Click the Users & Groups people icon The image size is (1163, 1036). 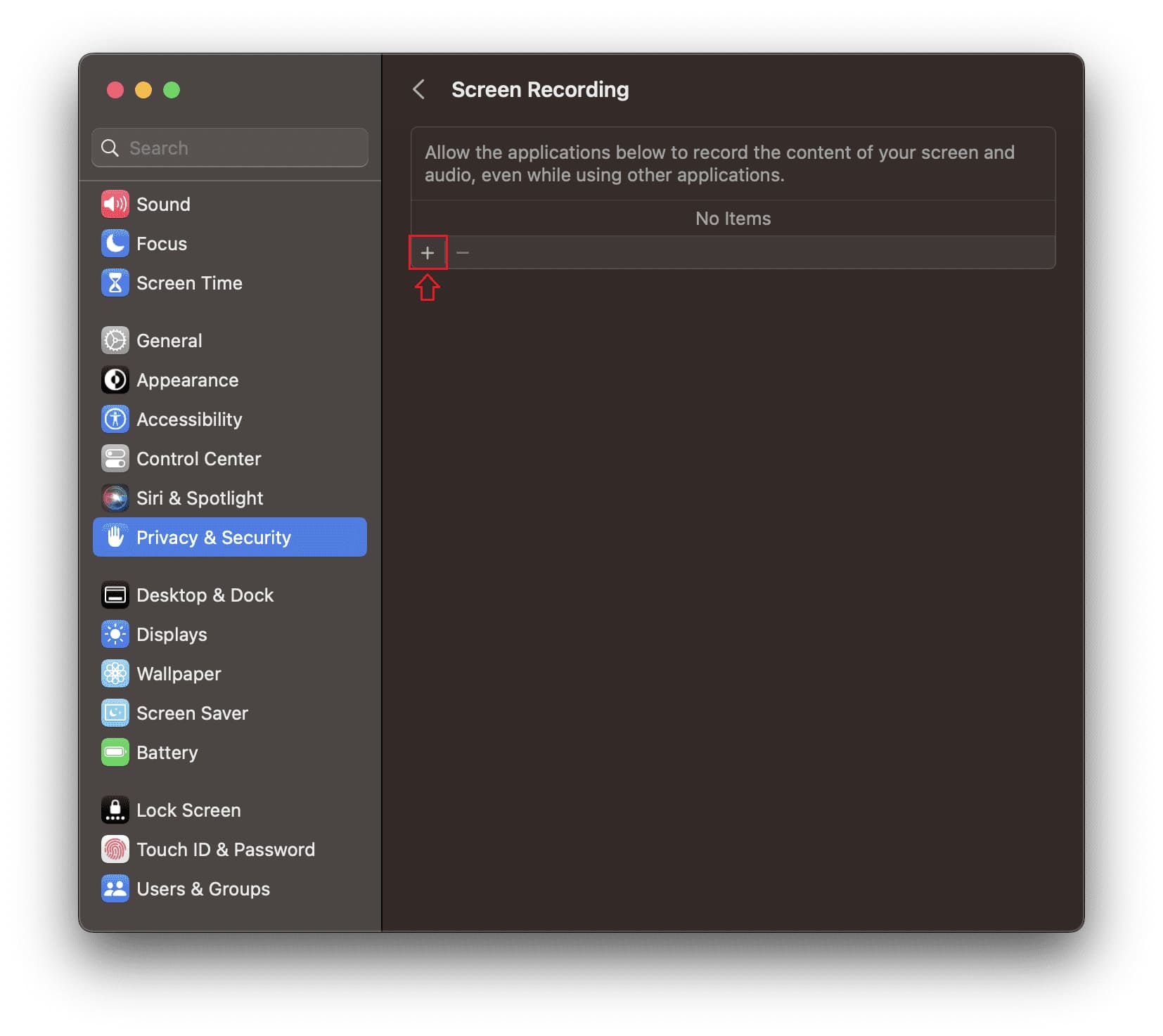pos(115,888)
